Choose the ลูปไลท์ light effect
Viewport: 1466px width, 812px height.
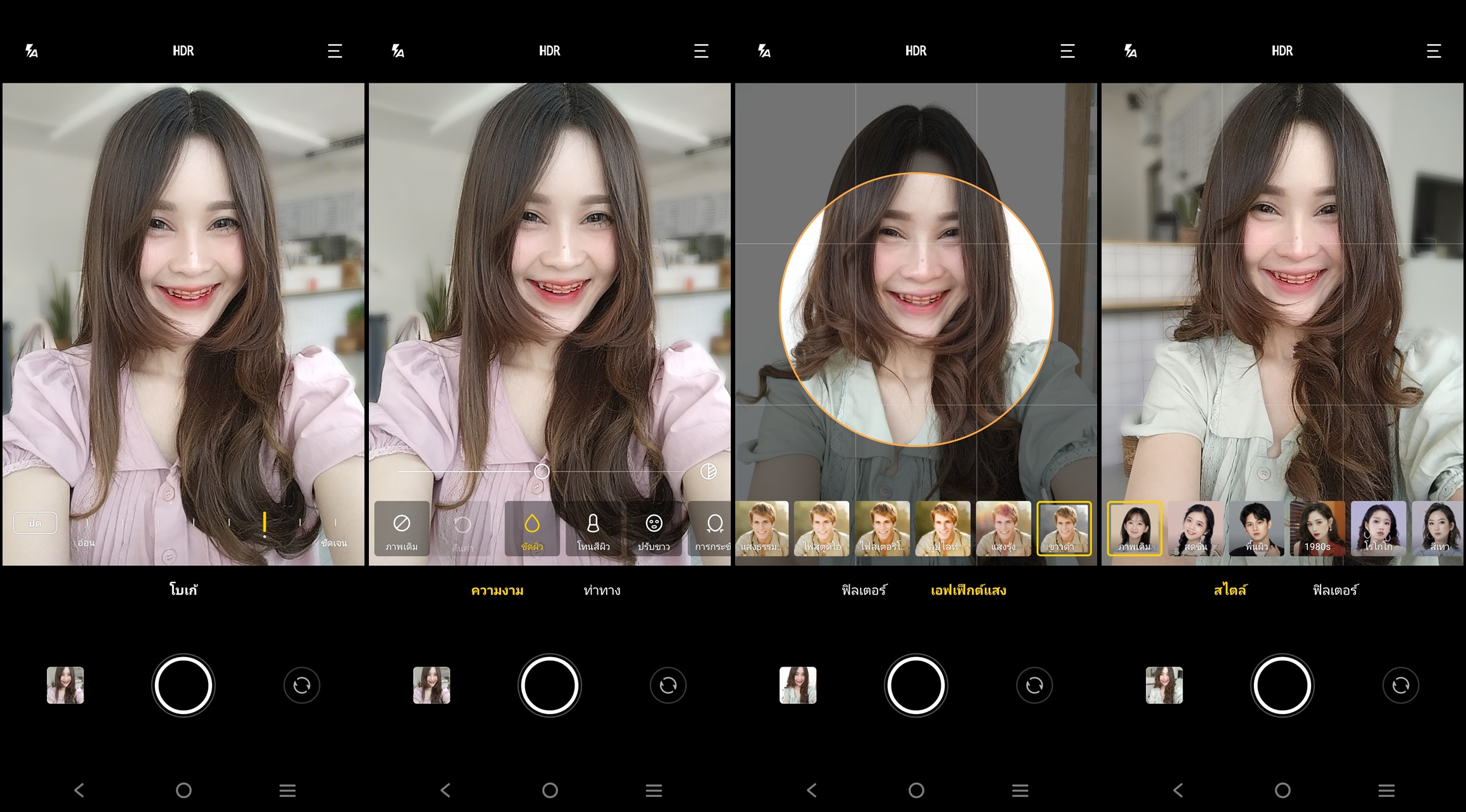point(943,529)
